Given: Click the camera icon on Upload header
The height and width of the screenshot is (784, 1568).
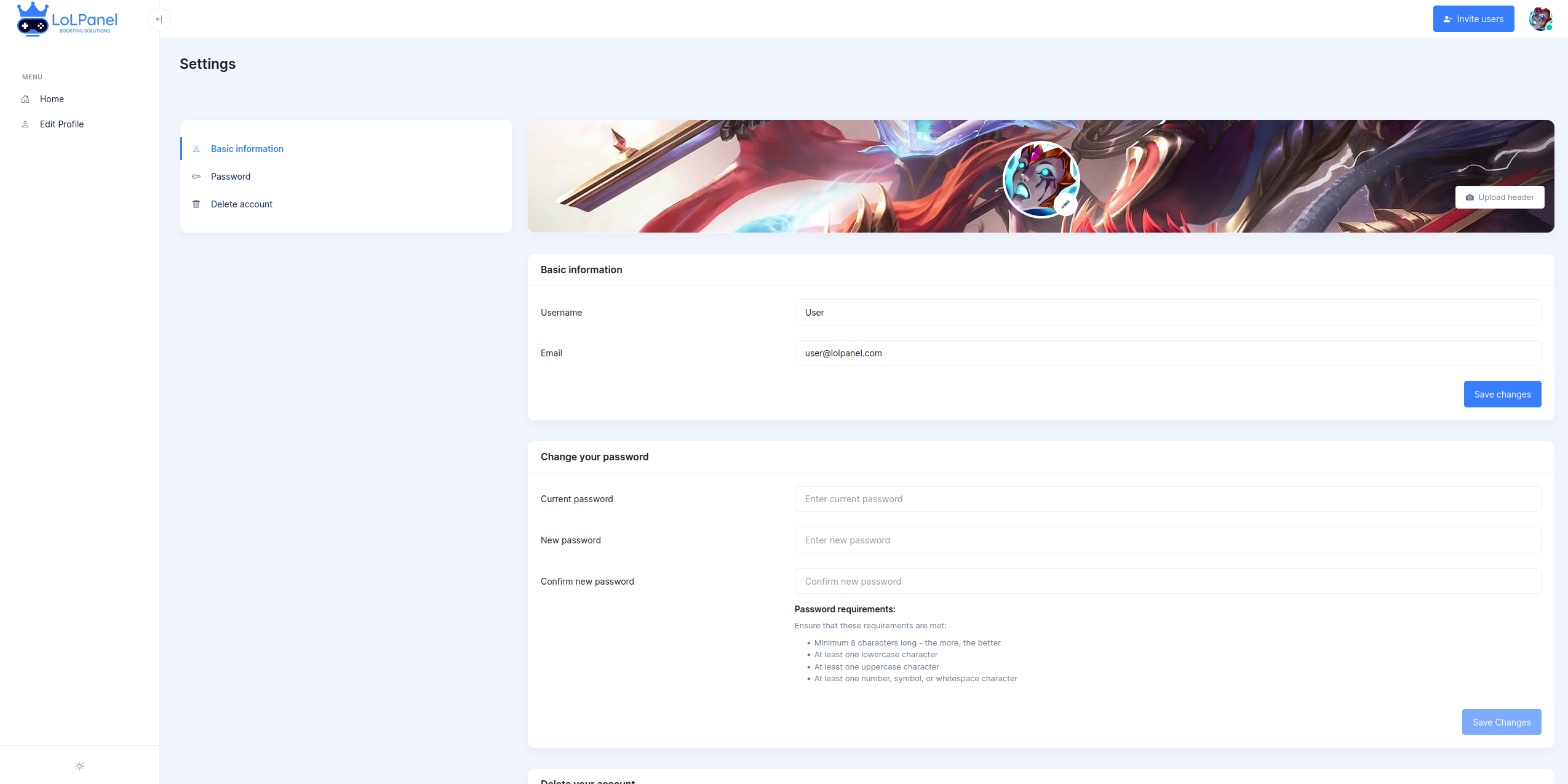Looking at the screenshot, I should [x=1470, y=198].
